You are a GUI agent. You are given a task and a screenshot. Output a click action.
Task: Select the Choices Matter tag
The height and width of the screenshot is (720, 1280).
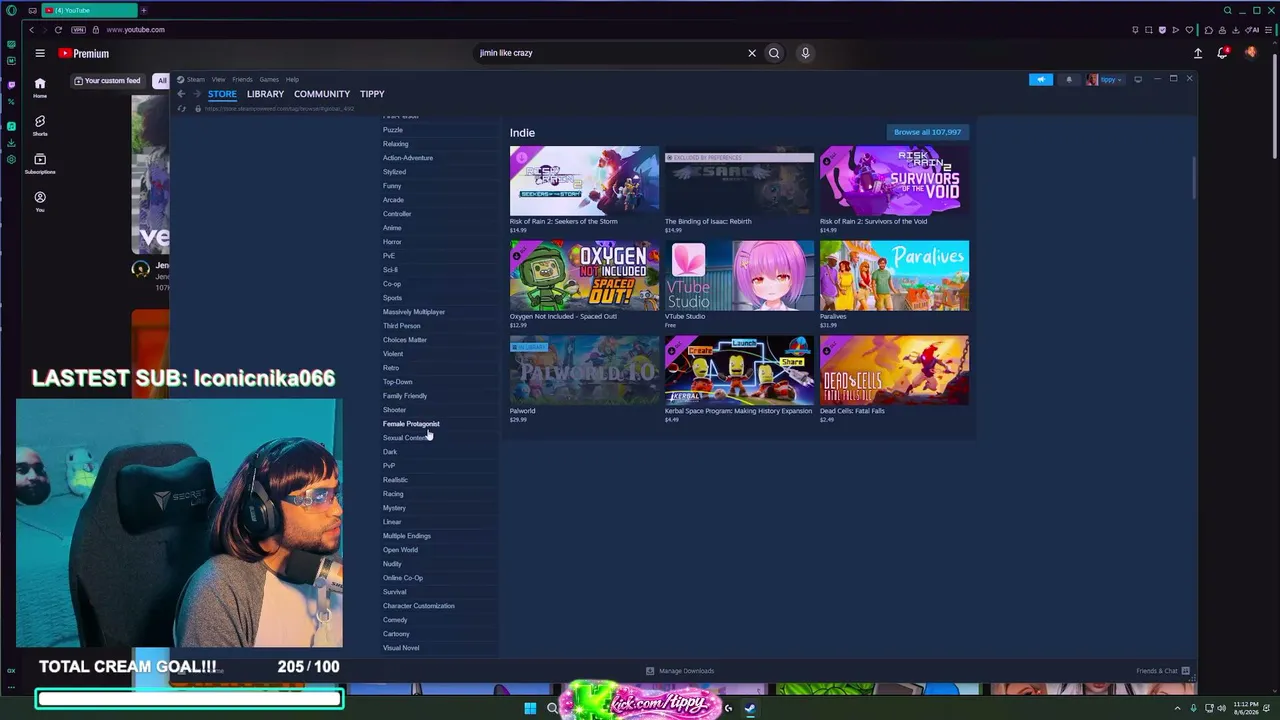[x=404, y=340]
